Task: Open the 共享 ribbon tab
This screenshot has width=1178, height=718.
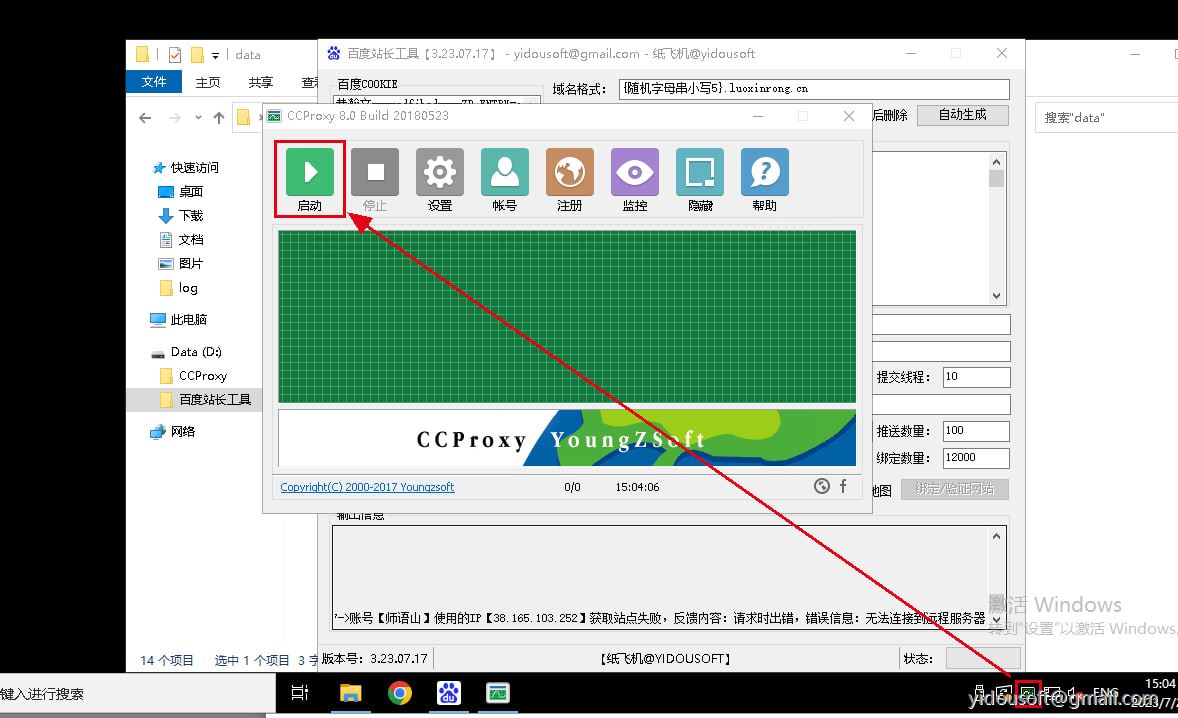Action: point(261,83)
